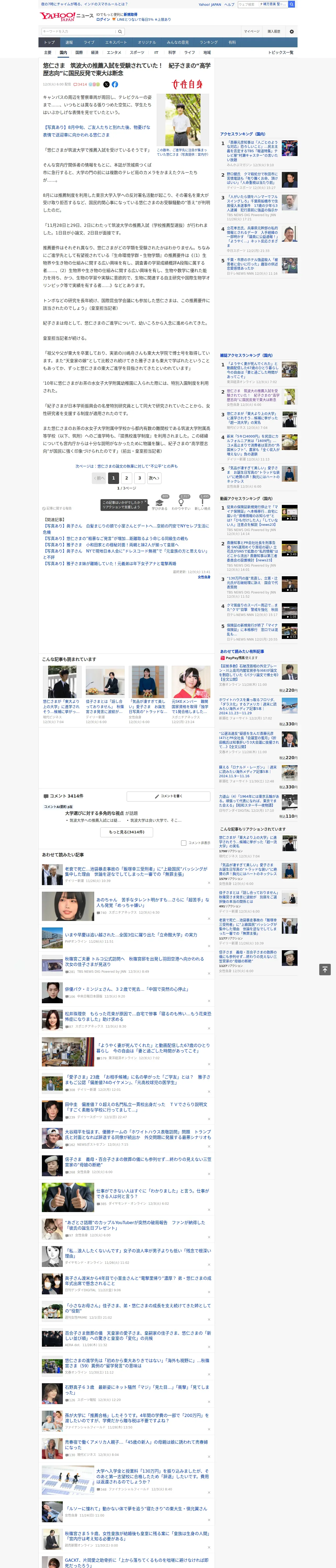Click the ログイン link
Image resolution: width=336 pixels, height=1568 pixels.
tap(103, 20)
